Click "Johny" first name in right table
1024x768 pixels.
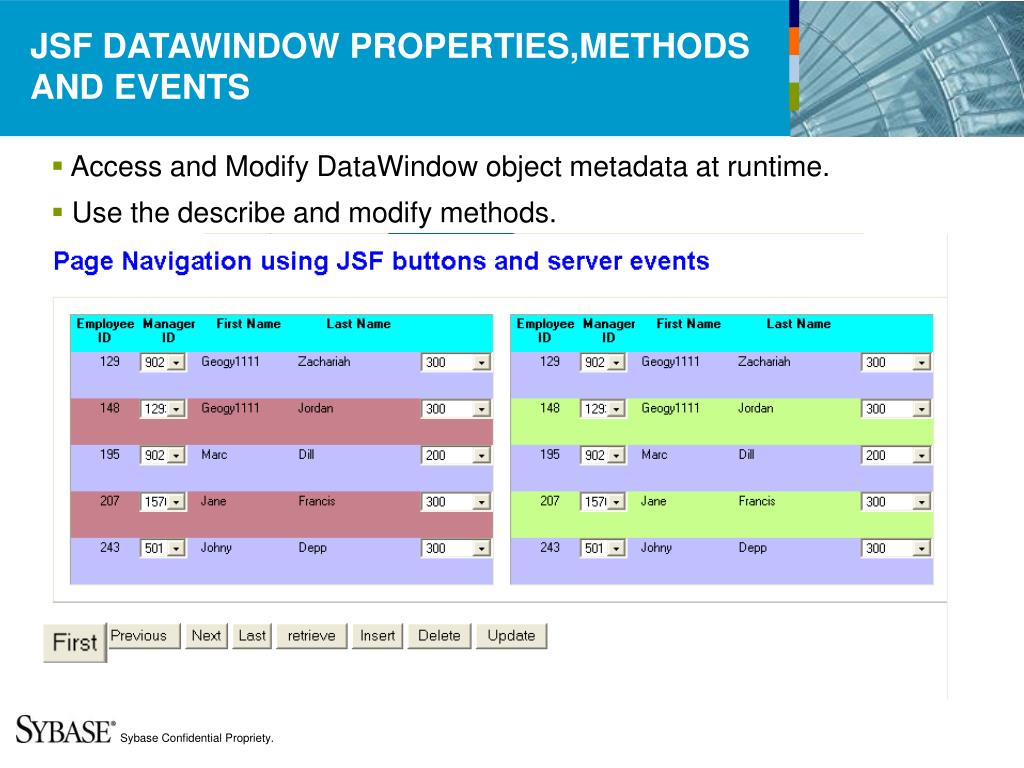click(x=656, y=548)
